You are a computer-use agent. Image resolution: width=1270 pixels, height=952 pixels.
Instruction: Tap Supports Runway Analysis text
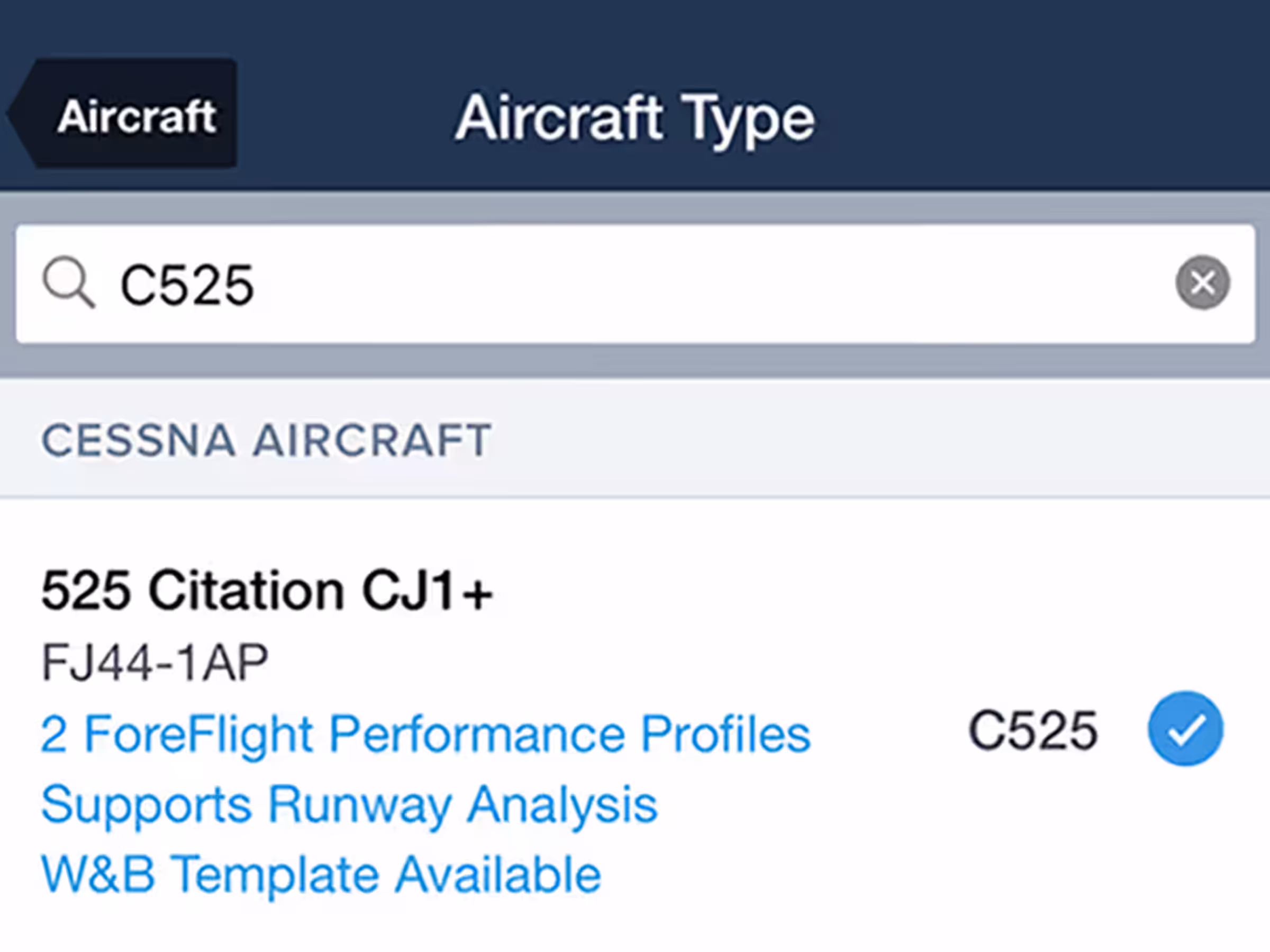point(349,804)
